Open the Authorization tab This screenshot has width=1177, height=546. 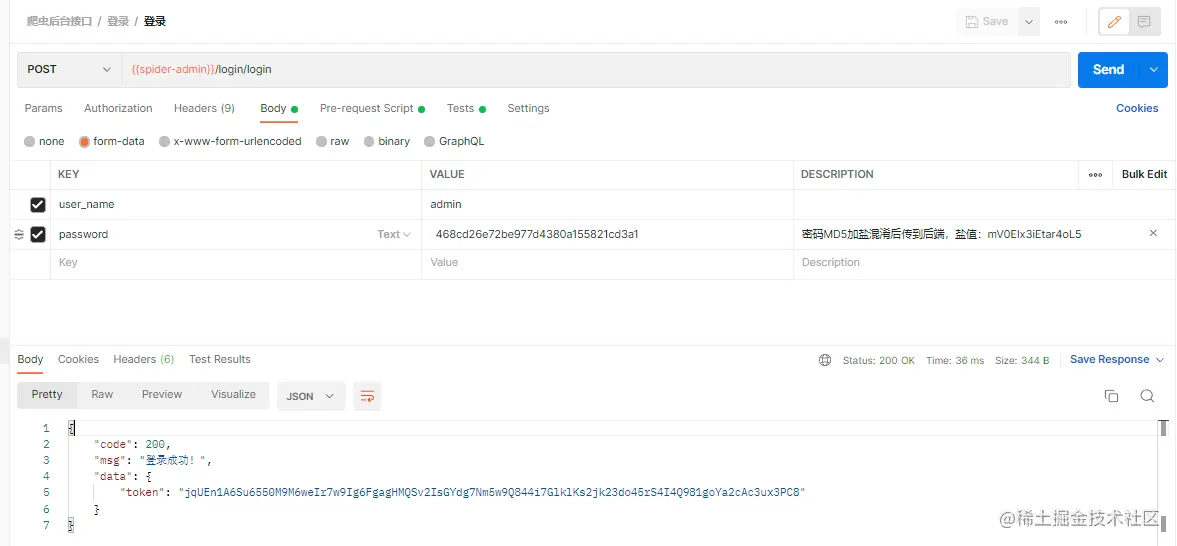pos(118,108)
